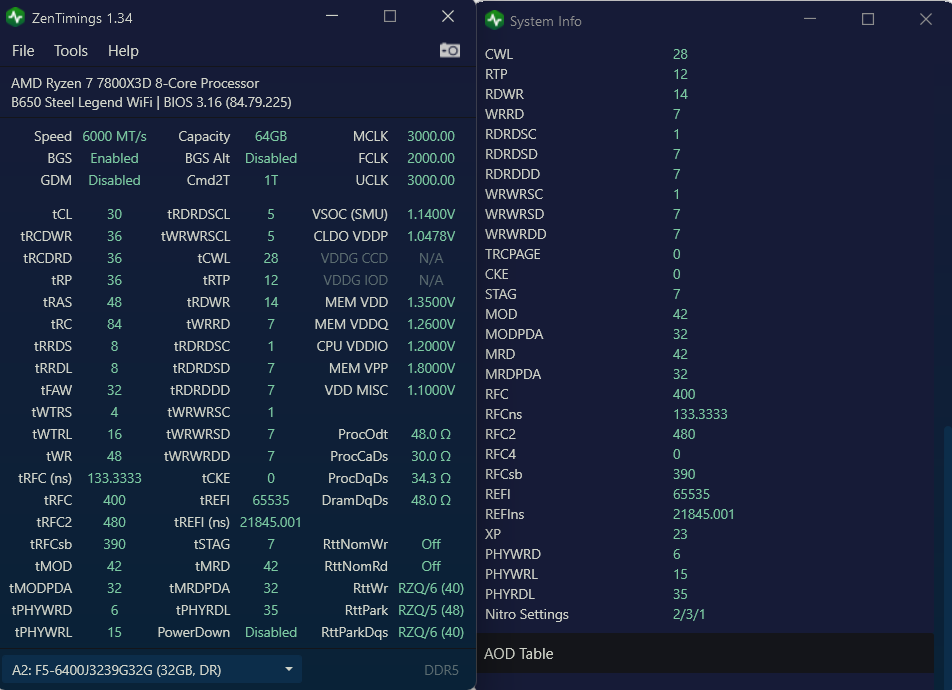
Task: Click the Nitro Settings row in System Info
Action: (x=704, y=614)
